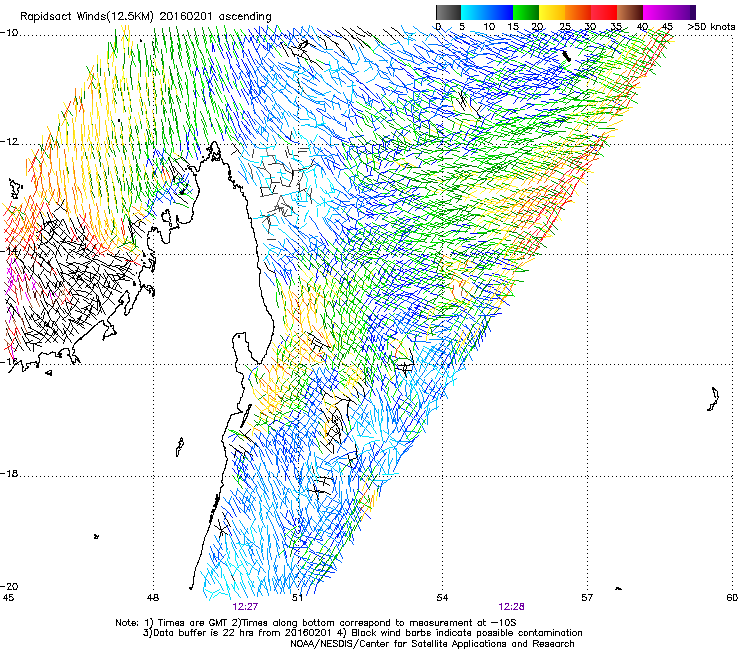Select the green 15-20 knots color band
The height and width of the screenshot is (650, 740).
pos(526,12)
